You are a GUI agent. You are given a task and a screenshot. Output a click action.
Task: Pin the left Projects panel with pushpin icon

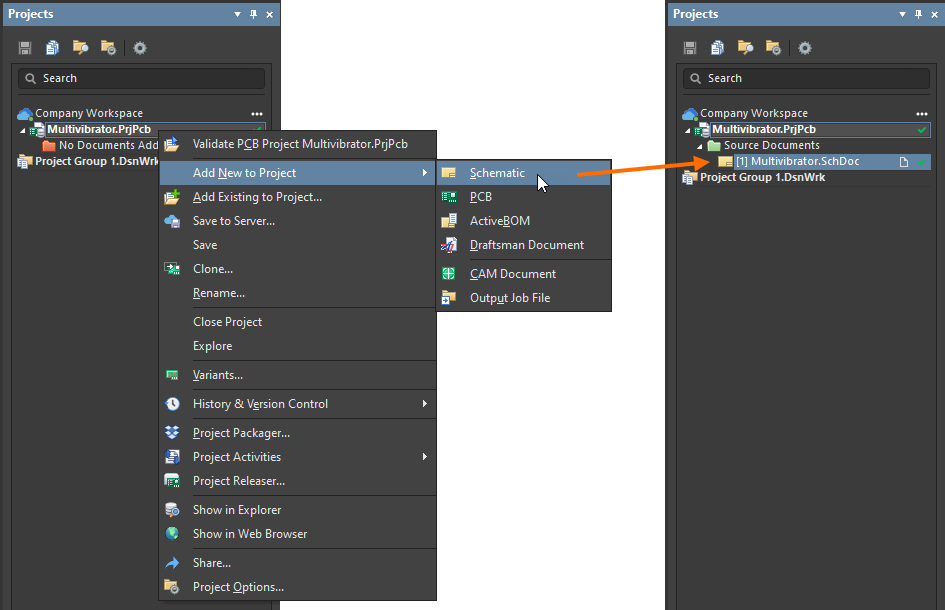(254, 15)
